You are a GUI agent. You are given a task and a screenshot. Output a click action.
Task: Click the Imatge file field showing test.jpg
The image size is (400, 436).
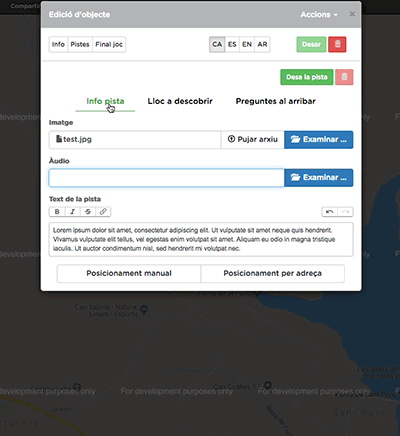tap(135, 139)
